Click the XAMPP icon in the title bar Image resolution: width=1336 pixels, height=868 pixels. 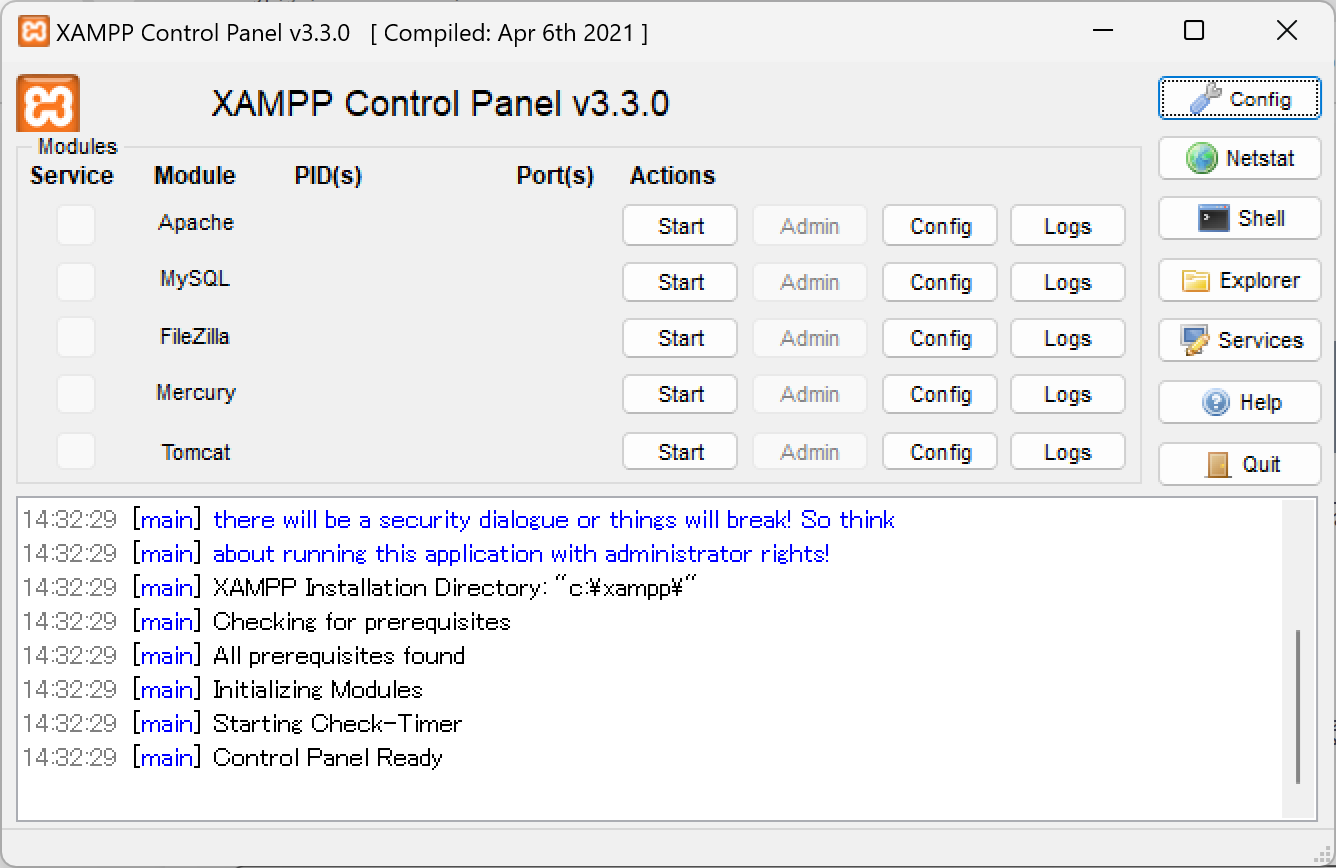click(32, 31)
